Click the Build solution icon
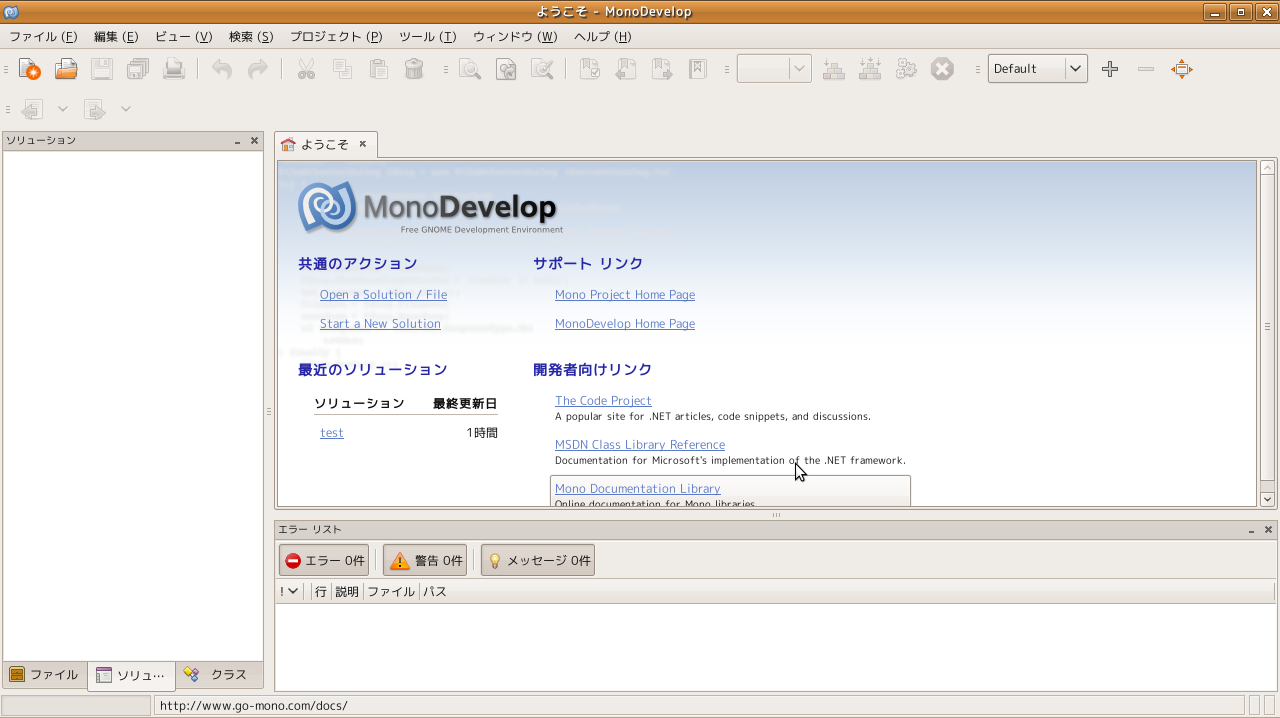Viewport: 1280px width, 718px height. tap(834, 69)
